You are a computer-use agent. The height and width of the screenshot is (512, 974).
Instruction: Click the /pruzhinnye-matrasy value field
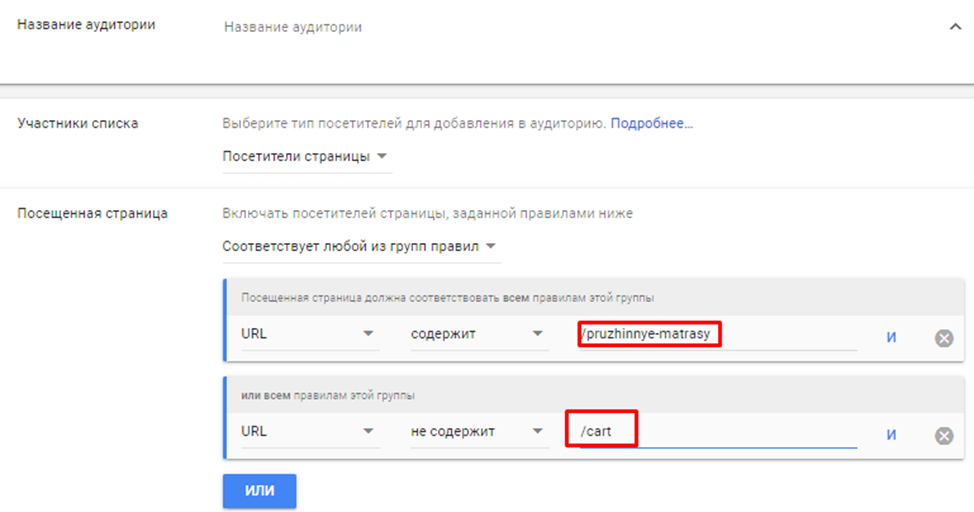click(x=716, y=334)
